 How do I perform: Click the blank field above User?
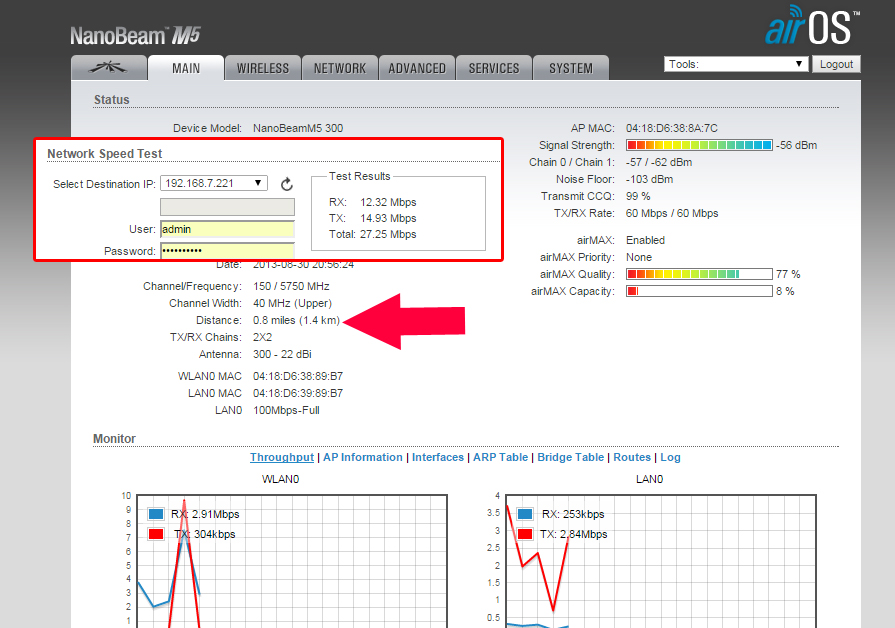pyautogui.click(x=227, y=207)
